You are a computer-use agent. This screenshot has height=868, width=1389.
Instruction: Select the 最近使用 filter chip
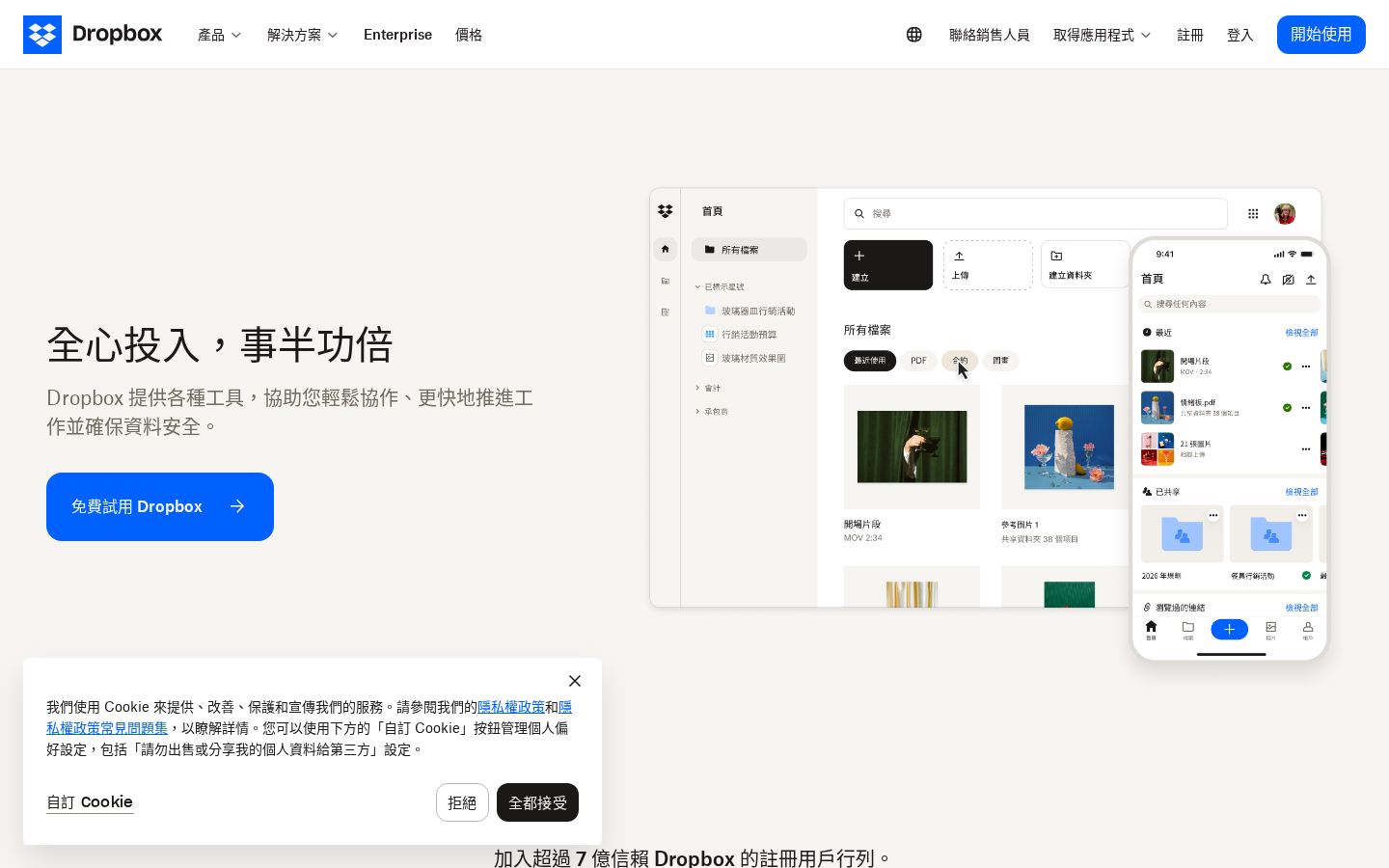pos(870,361)
